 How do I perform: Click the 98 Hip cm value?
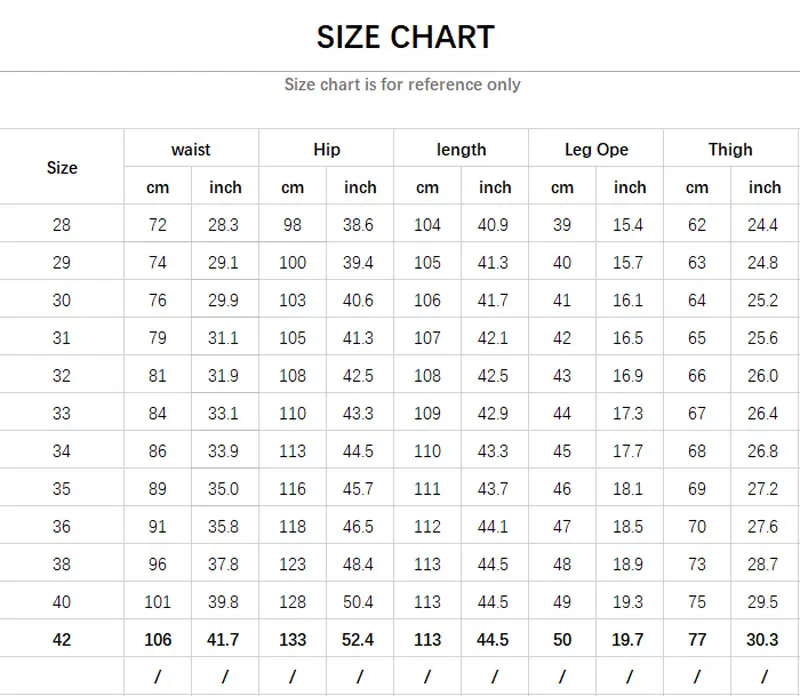pyautogui.click(x=292, y=224)
